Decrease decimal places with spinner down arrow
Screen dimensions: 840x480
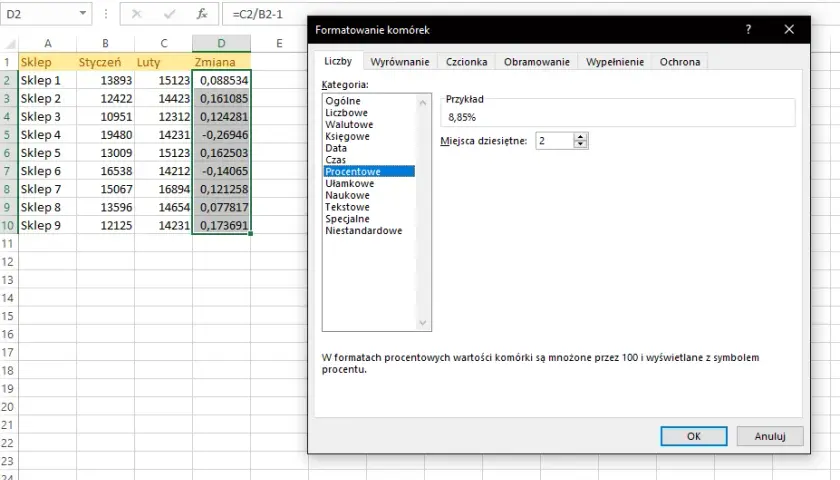point(581,145)
